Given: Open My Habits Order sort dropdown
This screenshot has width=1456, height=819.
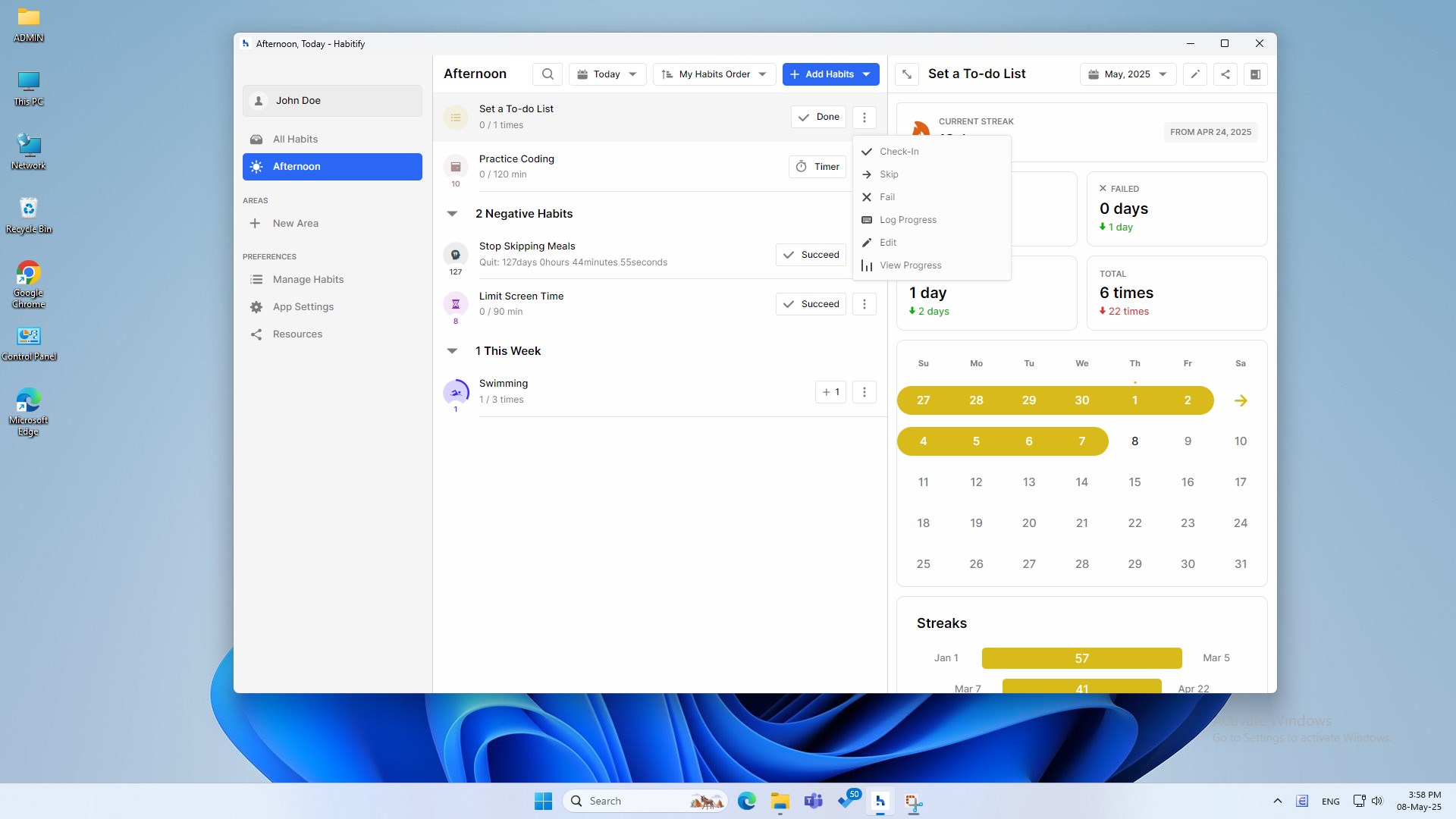Looking at the screenshot, I should coord(714,74).
